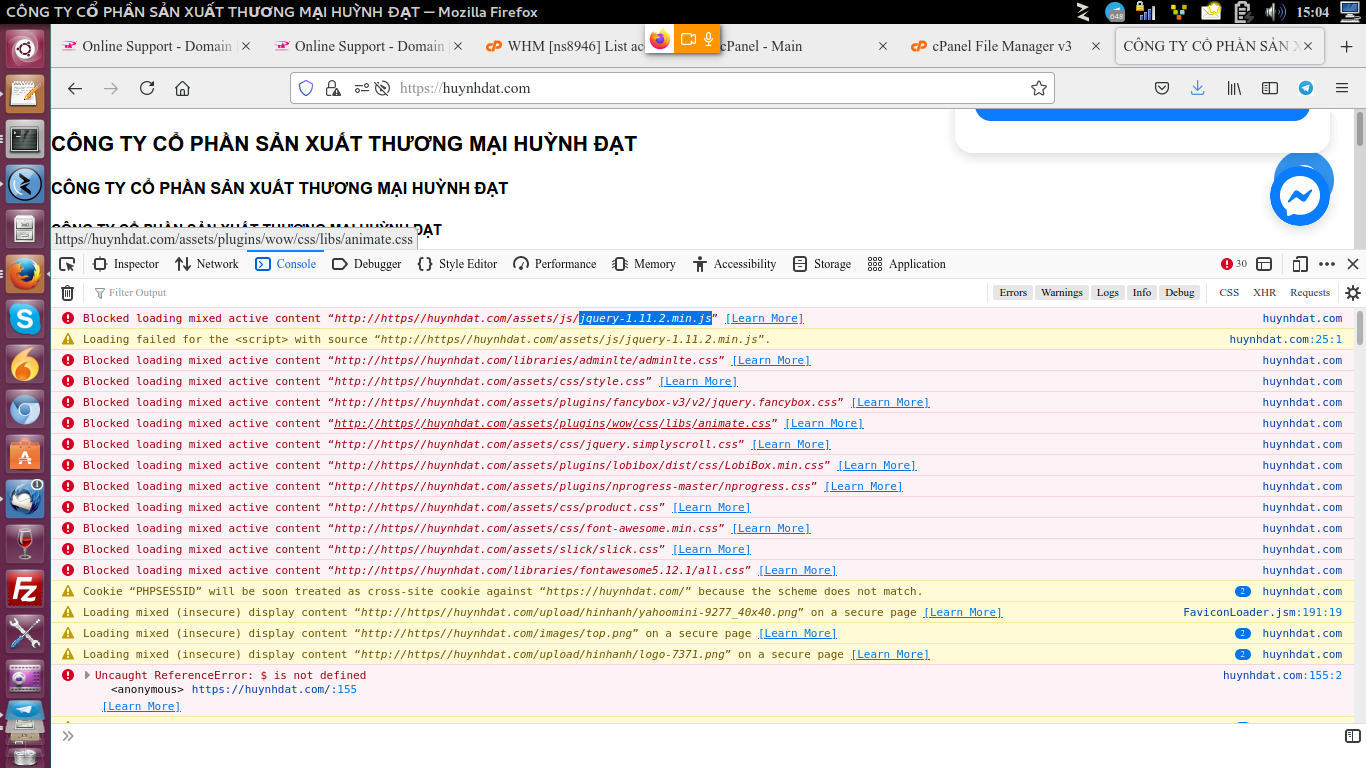1366x768 pixels.
Task: Open the tracking protection shield icon
Action: (306, 88)
